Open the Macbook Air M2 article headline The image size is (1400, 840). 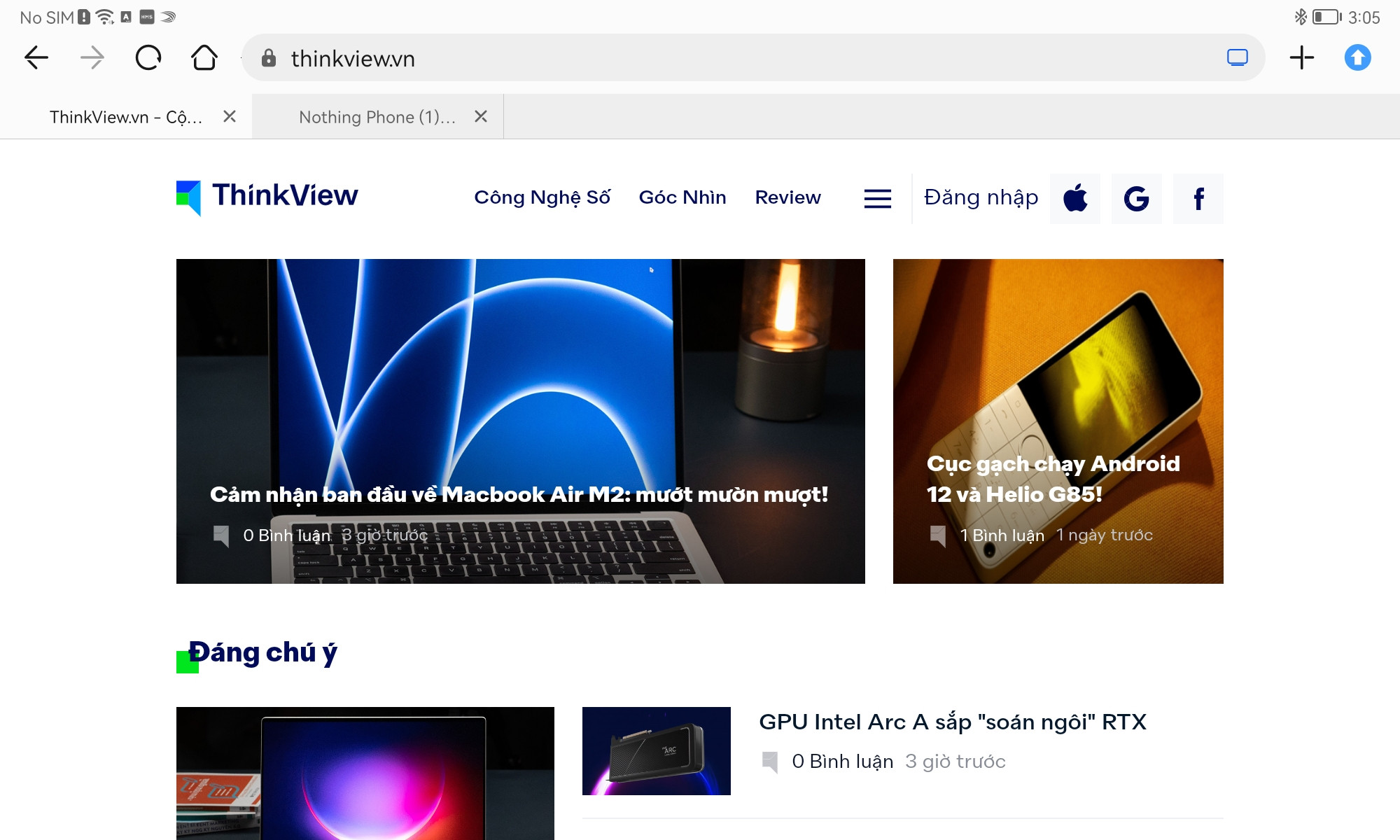pyautogui.click(x=519, y=494)
